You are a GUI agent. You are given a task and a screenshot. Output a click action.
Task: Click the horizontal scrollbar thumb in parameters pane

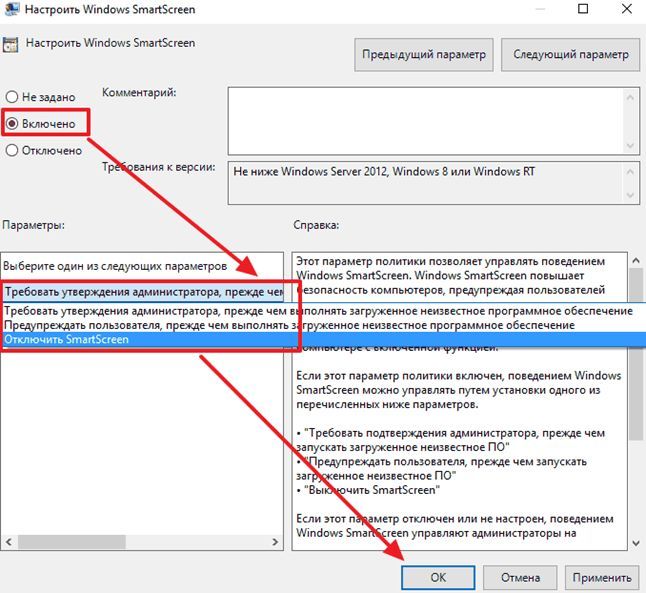coord(72,541)
